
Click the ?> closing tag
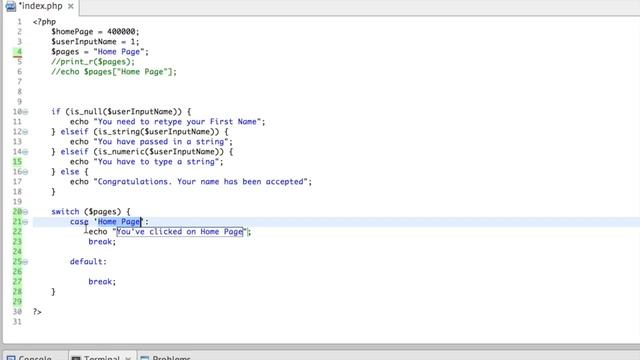coord(37,312)
